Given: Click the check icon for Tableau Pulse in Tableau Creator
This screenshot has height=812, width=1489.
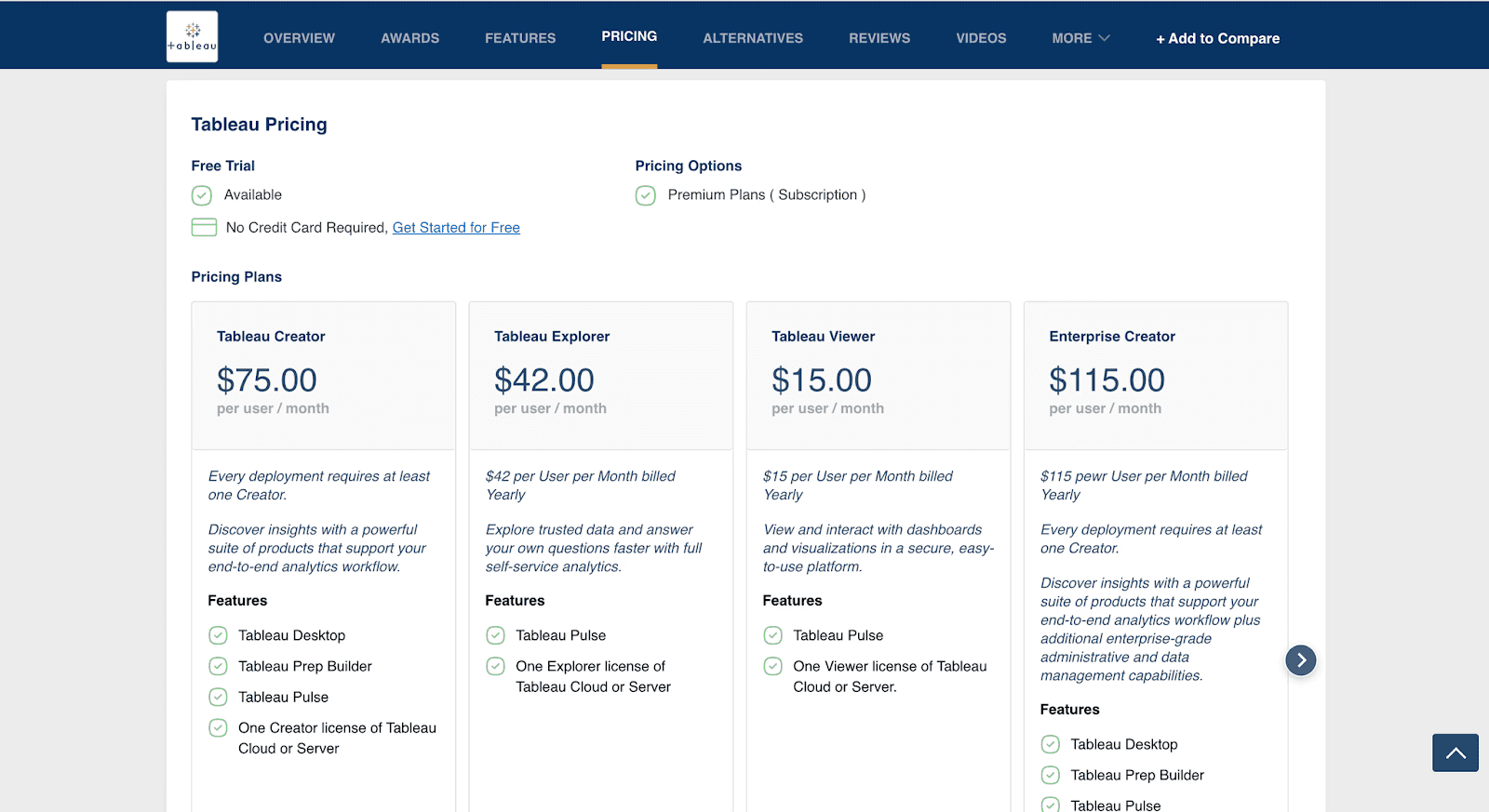Looking at the screenshot, I should (x=218, y=697).
